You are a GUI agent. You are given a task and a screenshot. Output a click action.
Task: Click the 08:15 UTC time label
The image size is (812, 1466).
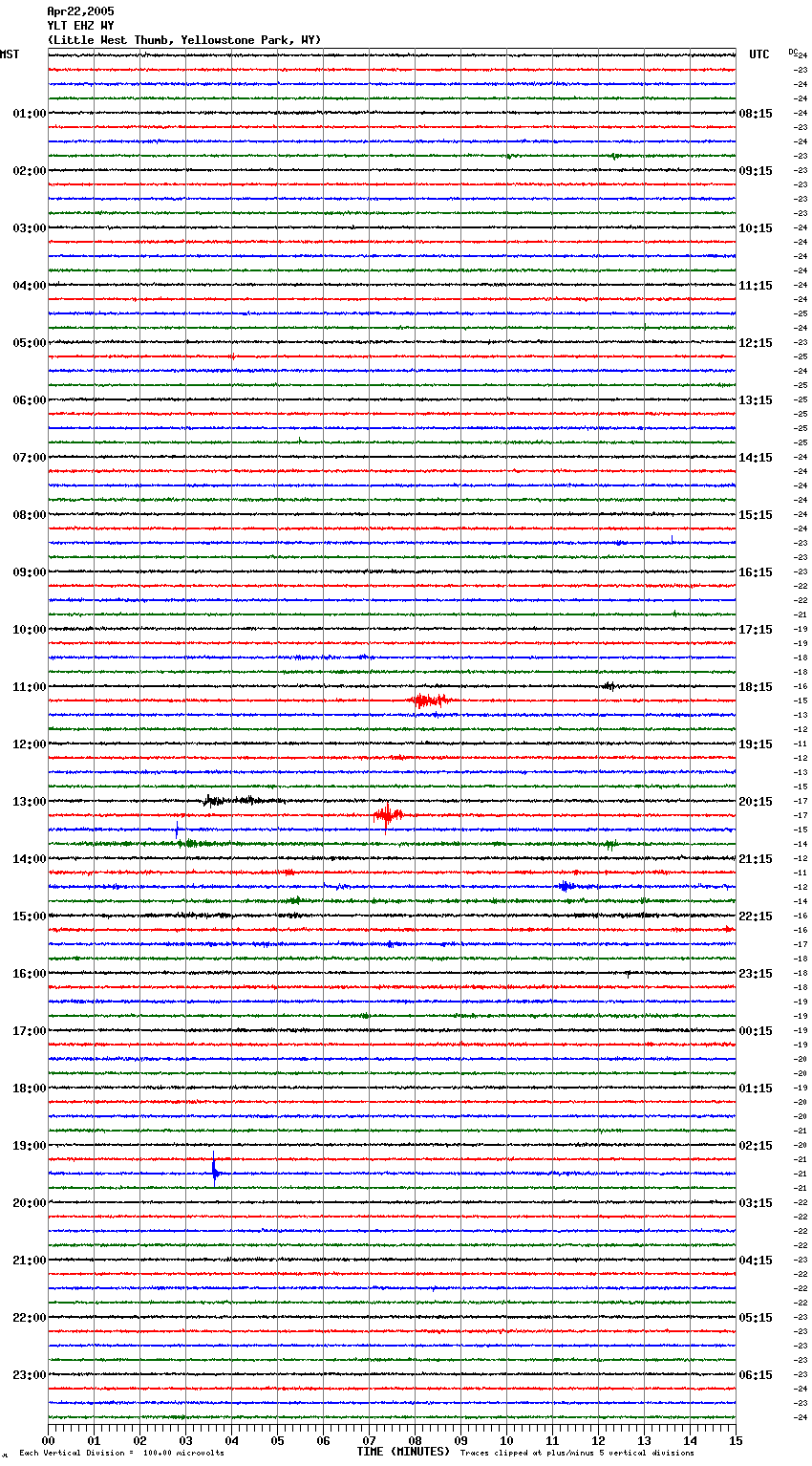pos(756,114)
